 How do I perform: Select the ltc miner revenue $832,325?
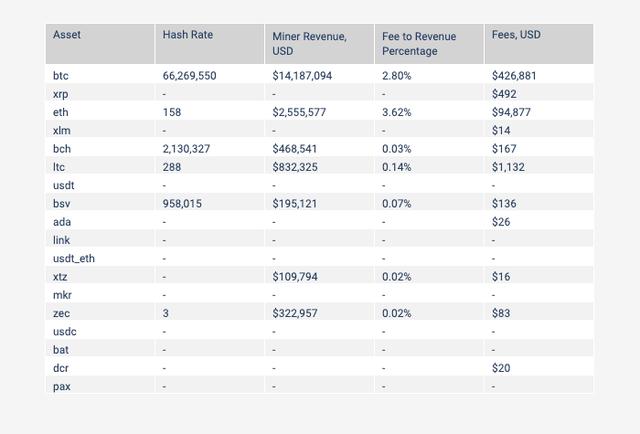(x=295, y=167)
